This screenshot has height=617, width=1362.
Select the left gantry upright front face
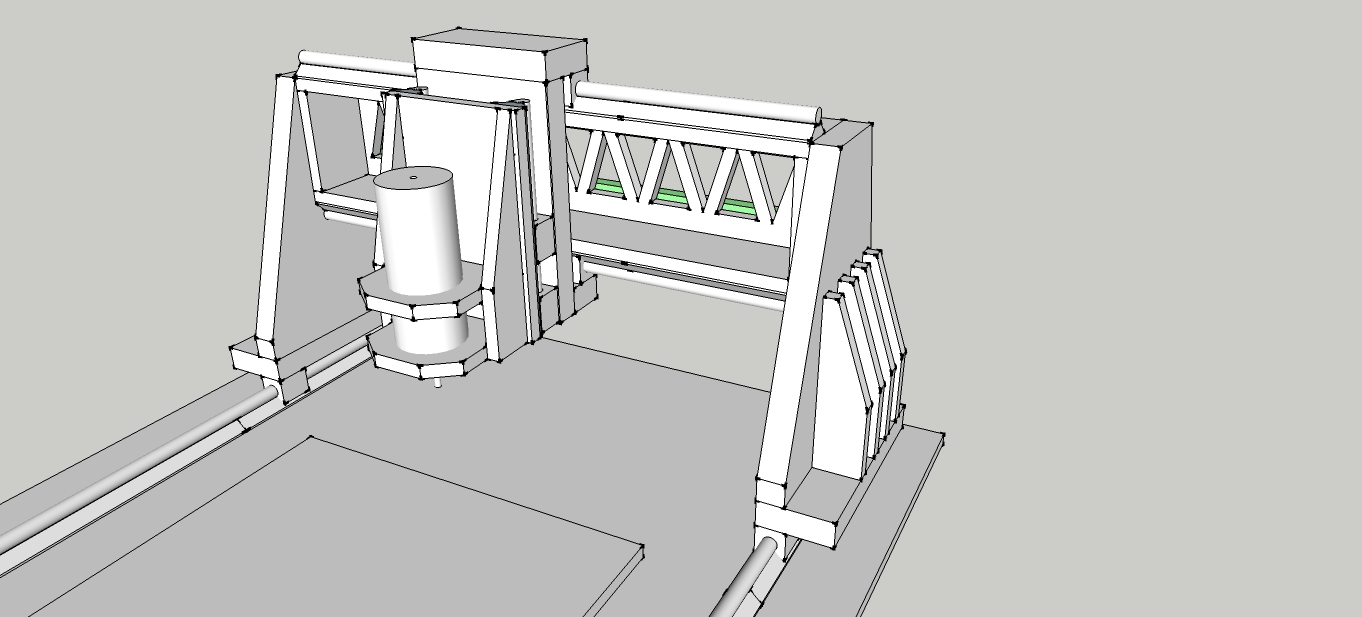coord(276,208)
